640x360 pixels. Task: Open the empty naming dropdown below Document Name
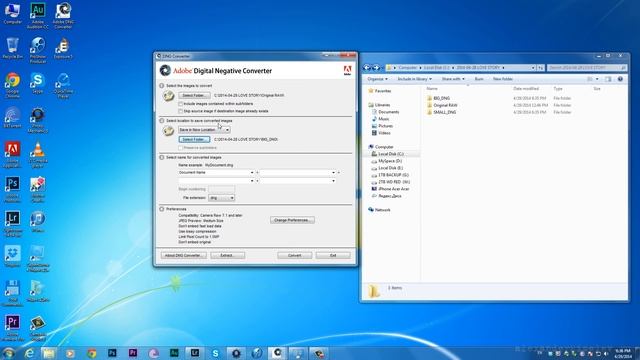(x=216, y=180)
